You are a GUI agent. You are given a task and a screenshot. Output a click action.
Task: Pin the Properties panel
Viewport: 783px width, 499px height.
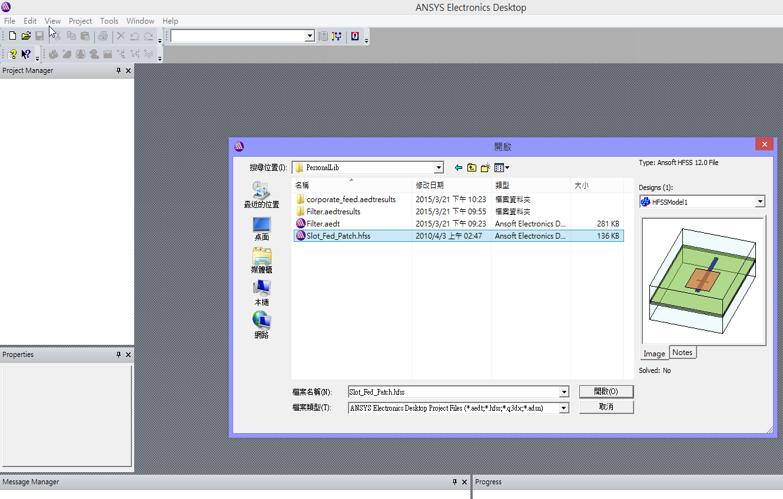tap(118, 355)
